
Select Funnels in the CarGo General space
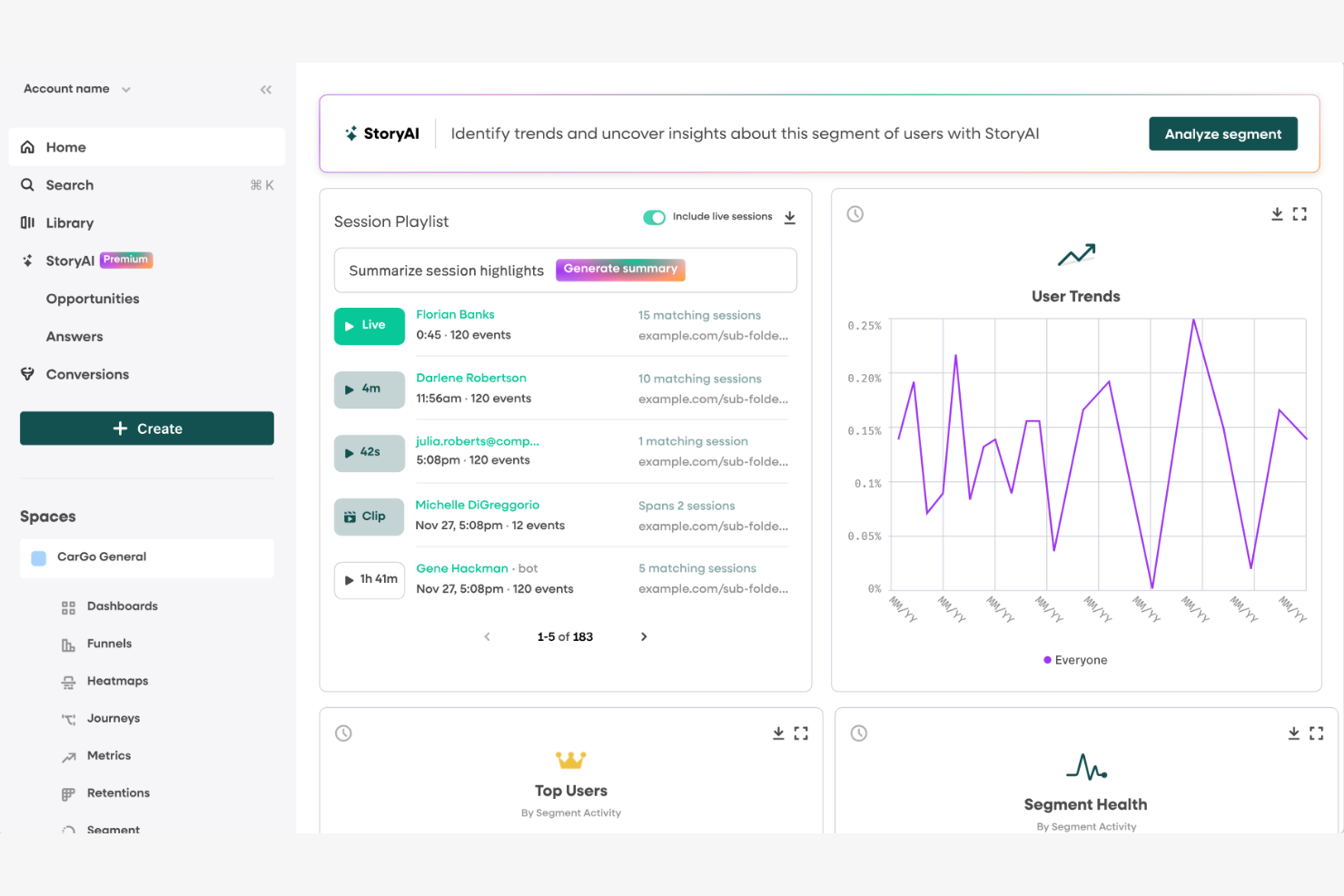pyautogui.click(x=109, y=644)
